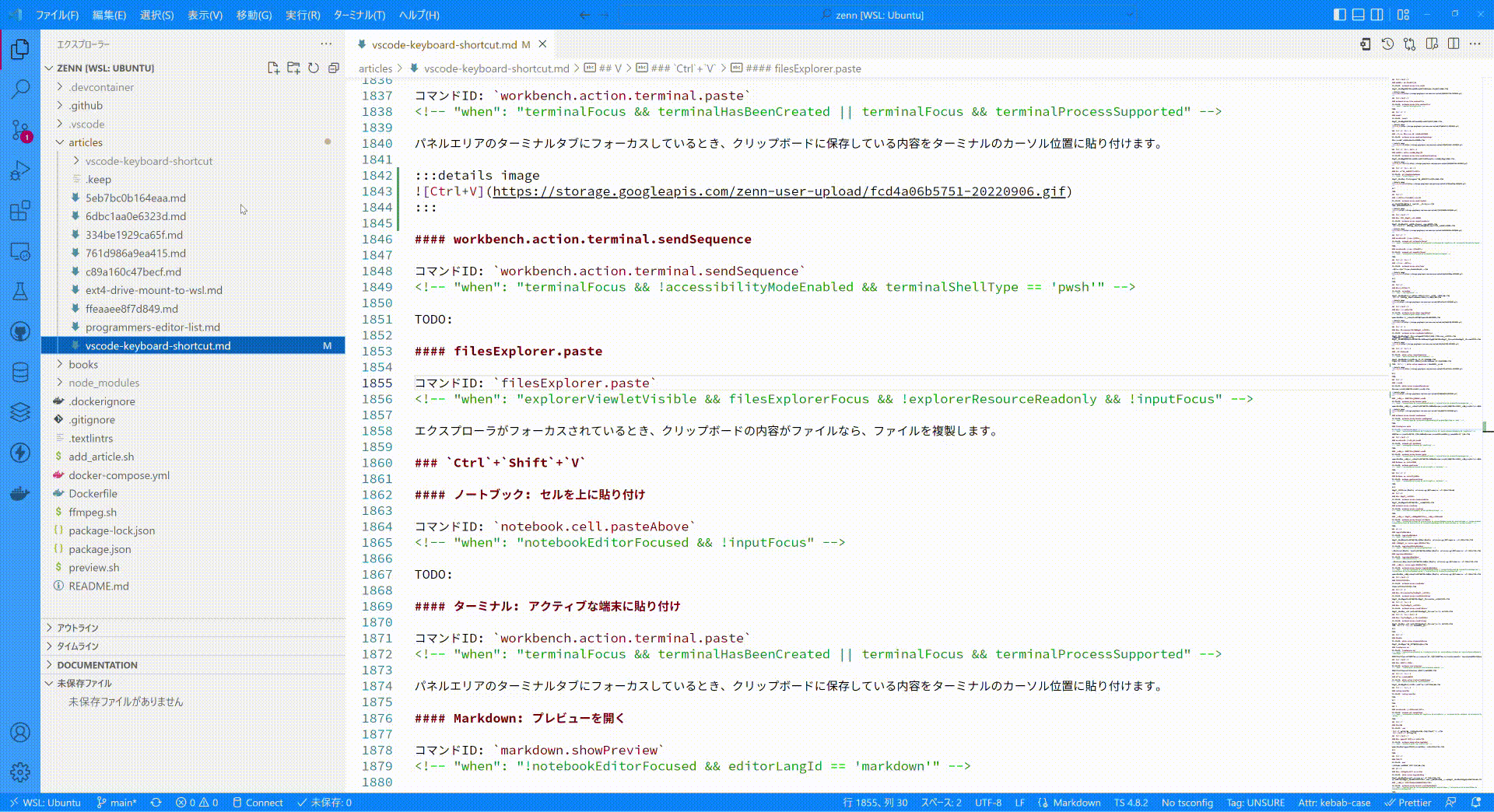
Task: Open the Accounts menu icon
Action: click(20, 732)
